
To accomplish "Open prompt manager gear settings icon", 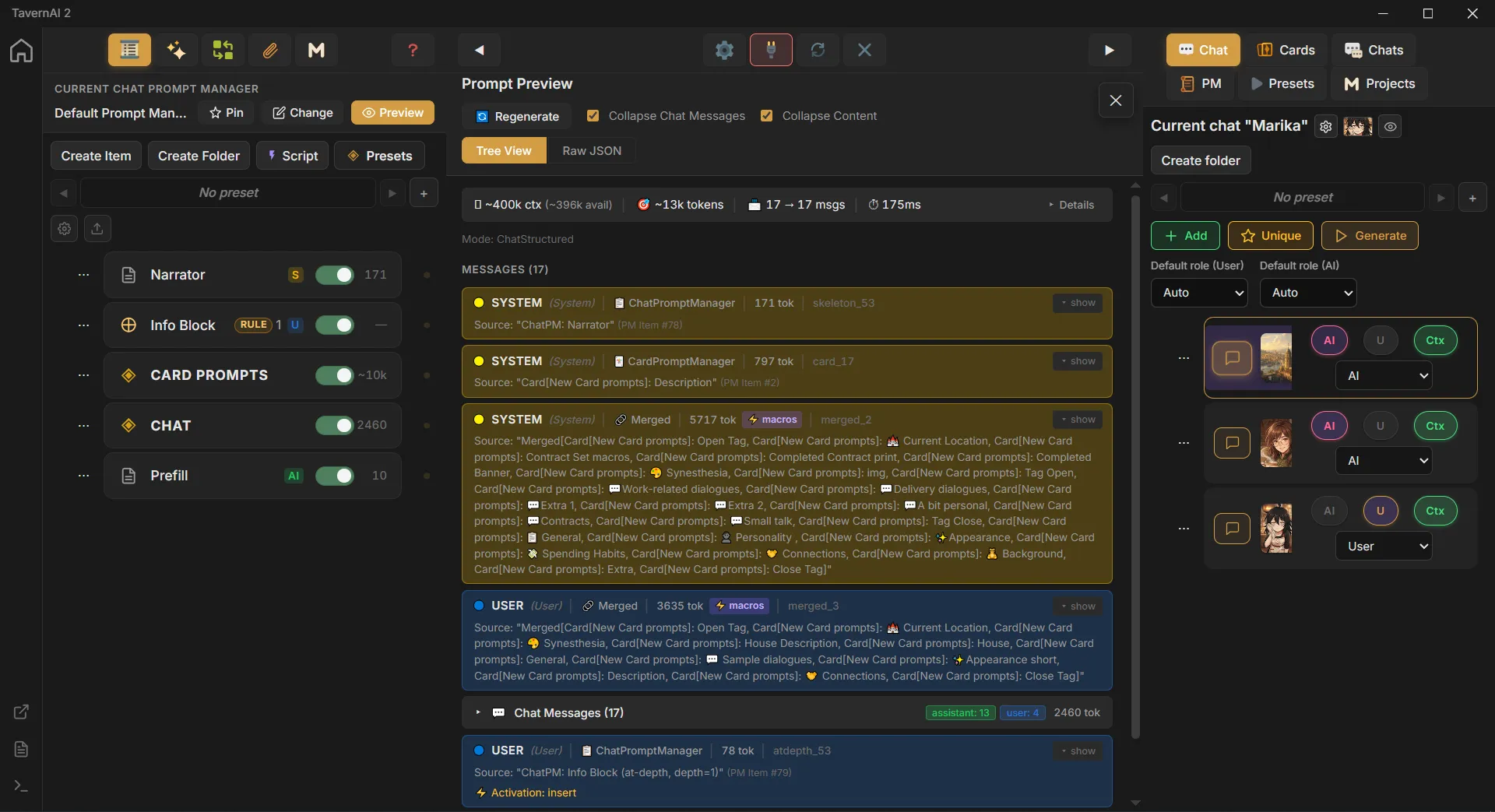I will [65, 228].
